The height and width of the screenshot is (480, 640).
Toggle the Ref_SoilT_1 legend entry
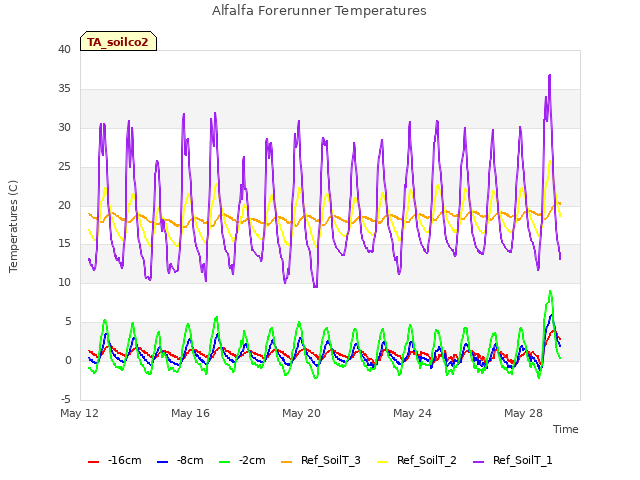click(513, 460)
